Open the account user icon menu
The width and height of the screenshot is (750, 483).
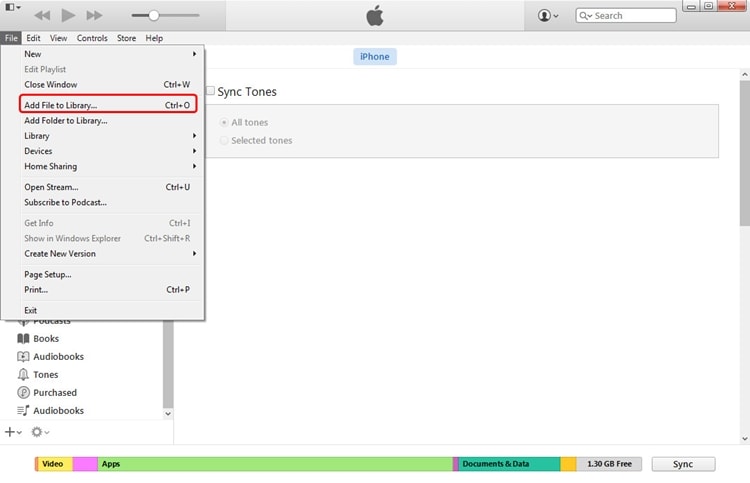548,15
